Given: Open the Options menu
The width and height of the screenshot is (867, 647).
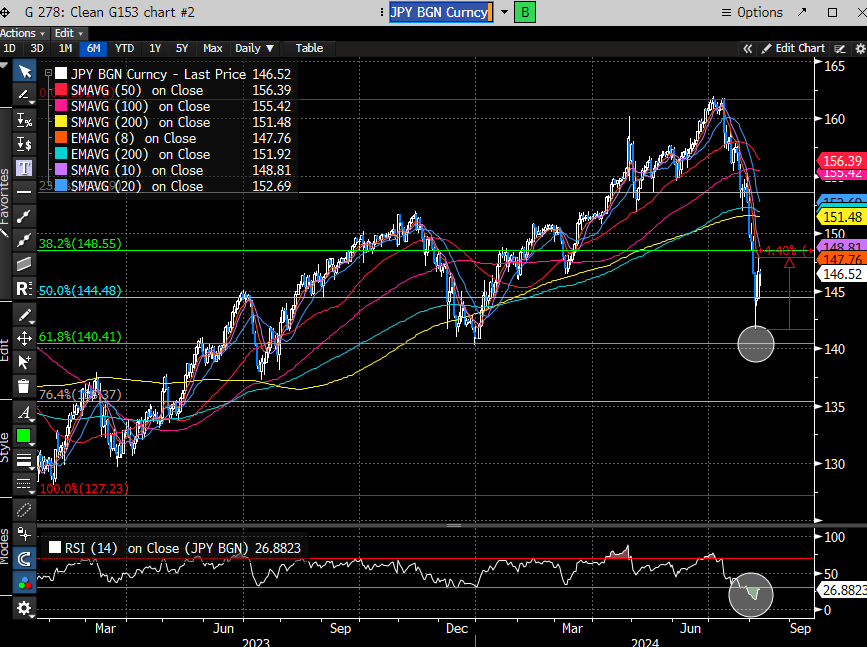Looking at the screenshot, I should [x=752, y=12].
